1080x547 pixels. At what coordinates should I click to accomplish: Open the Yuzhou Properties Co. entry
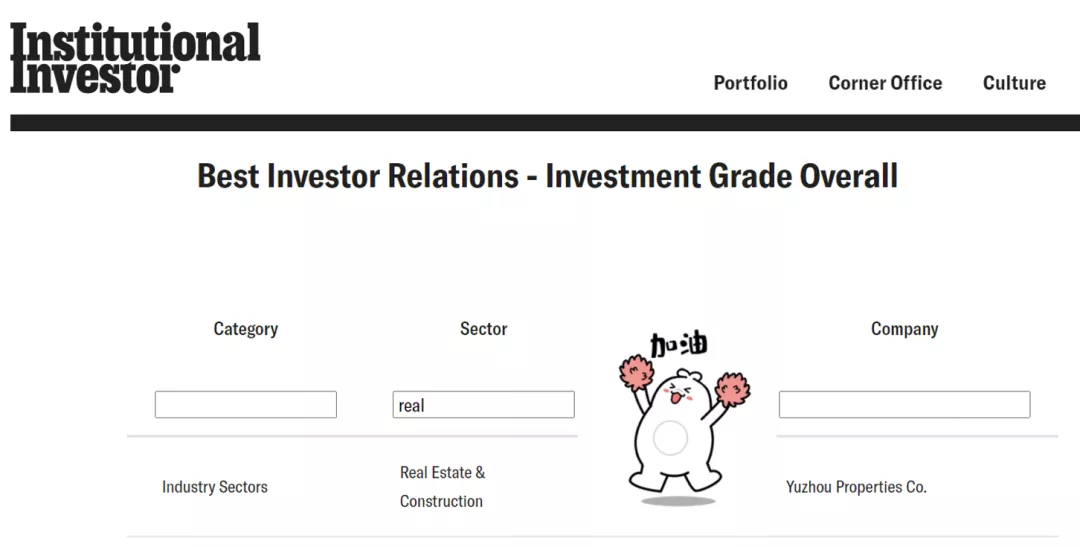(x=856, y=487)
